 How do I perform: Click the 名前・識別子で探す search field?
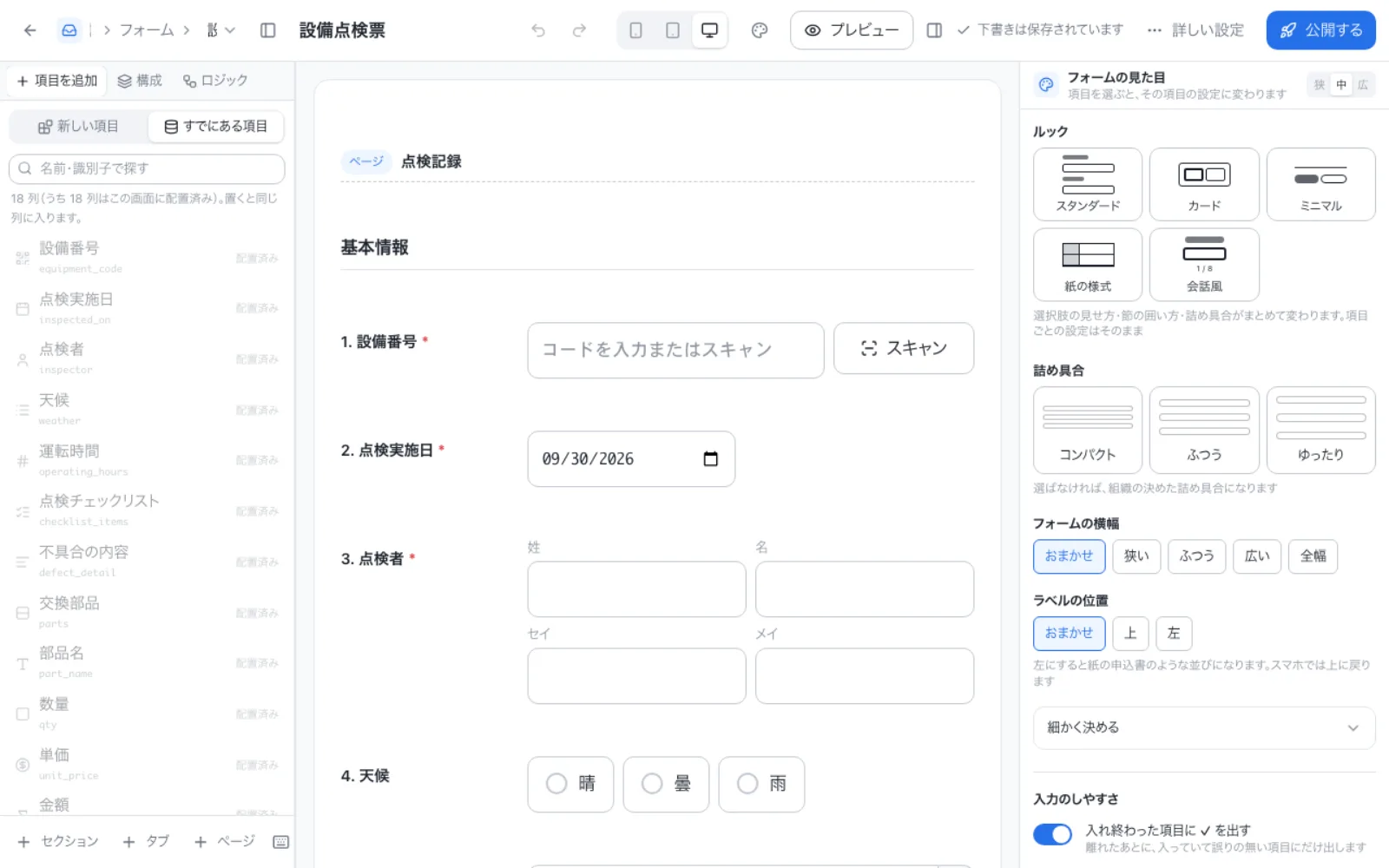click(147, 168)
